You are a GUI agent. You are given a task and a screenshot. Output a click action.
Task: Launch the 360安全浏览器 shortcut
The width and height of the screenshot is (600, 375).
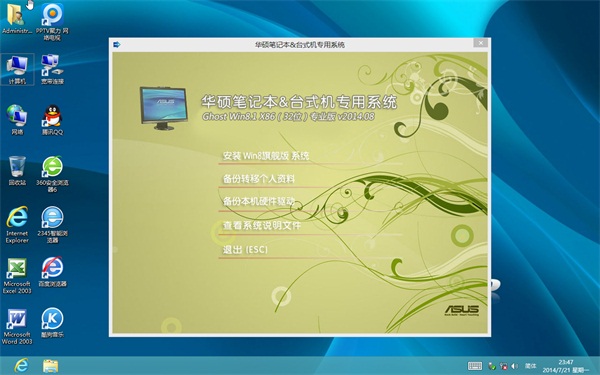pyautogui.click(x=52, y=174)
